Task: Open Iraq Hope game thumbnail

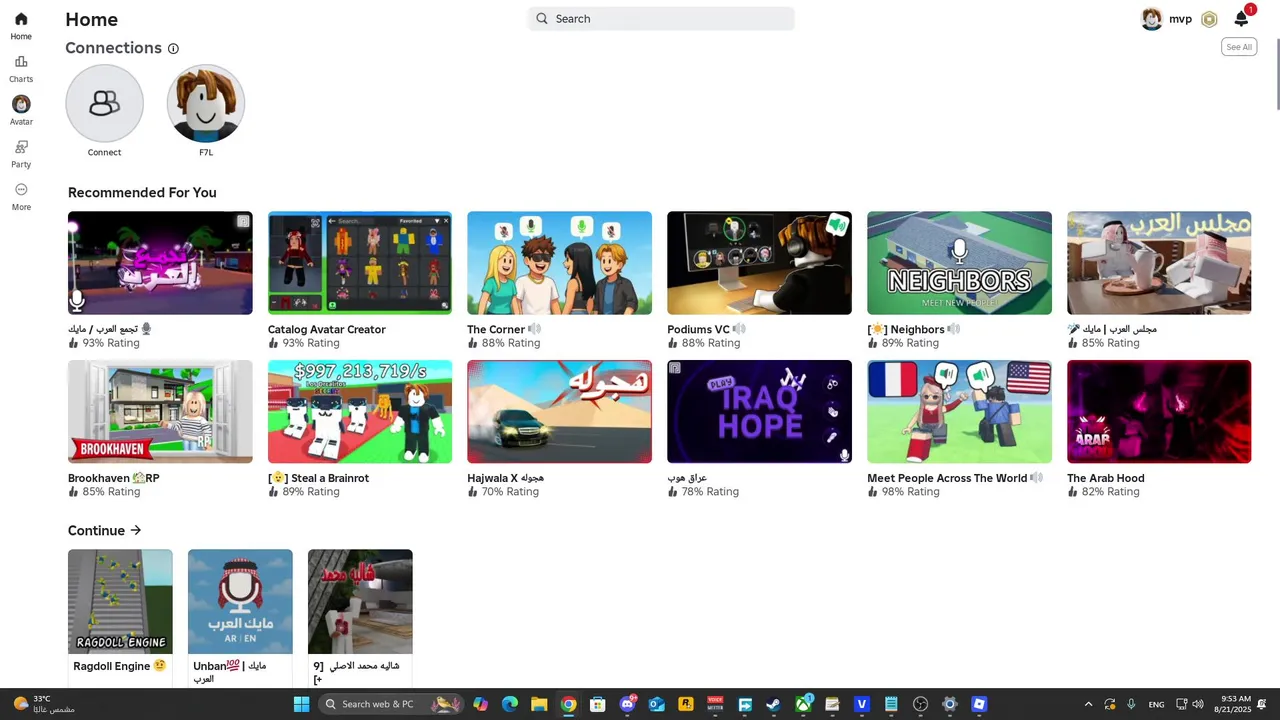Action: [759, 412]
